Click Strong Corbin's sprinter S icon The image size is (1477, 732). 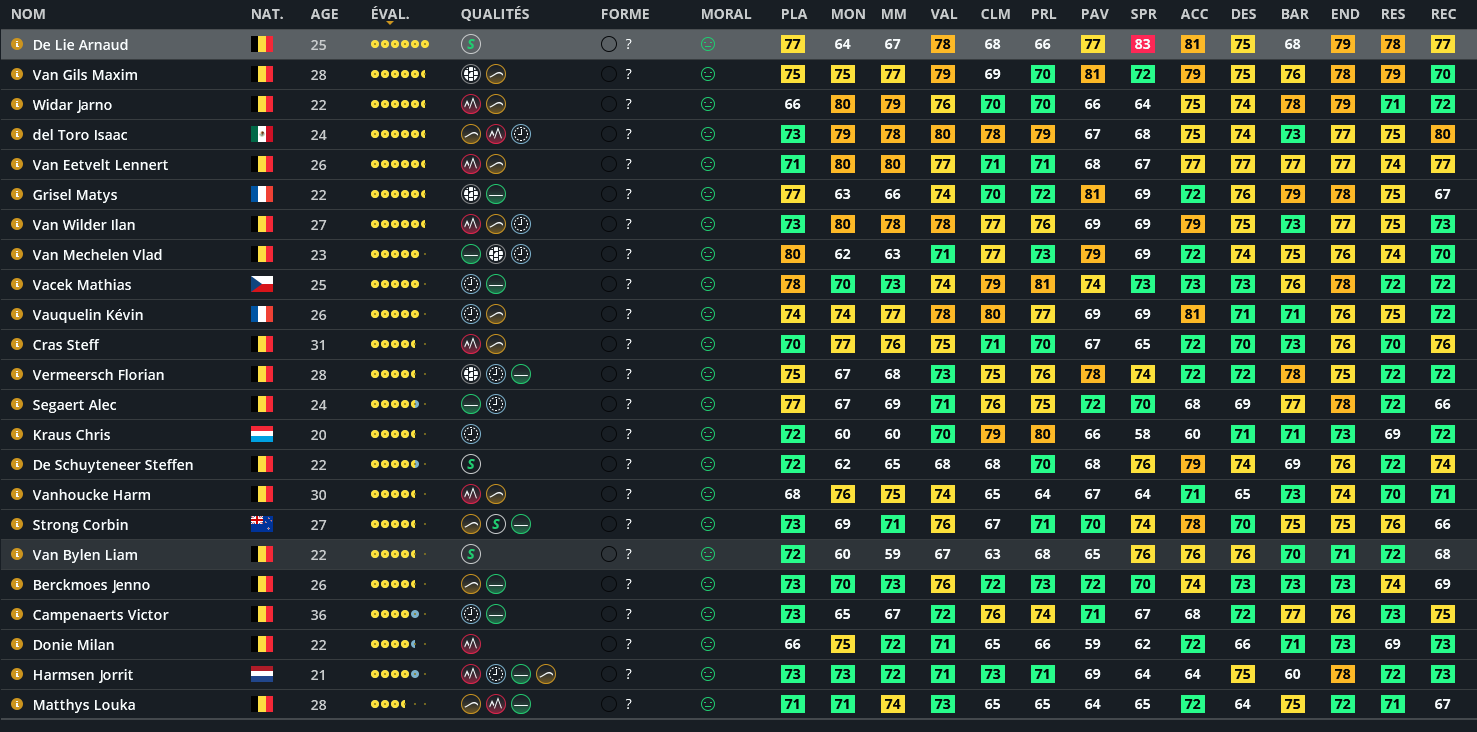pyautogui.click(x=496, y=524)
